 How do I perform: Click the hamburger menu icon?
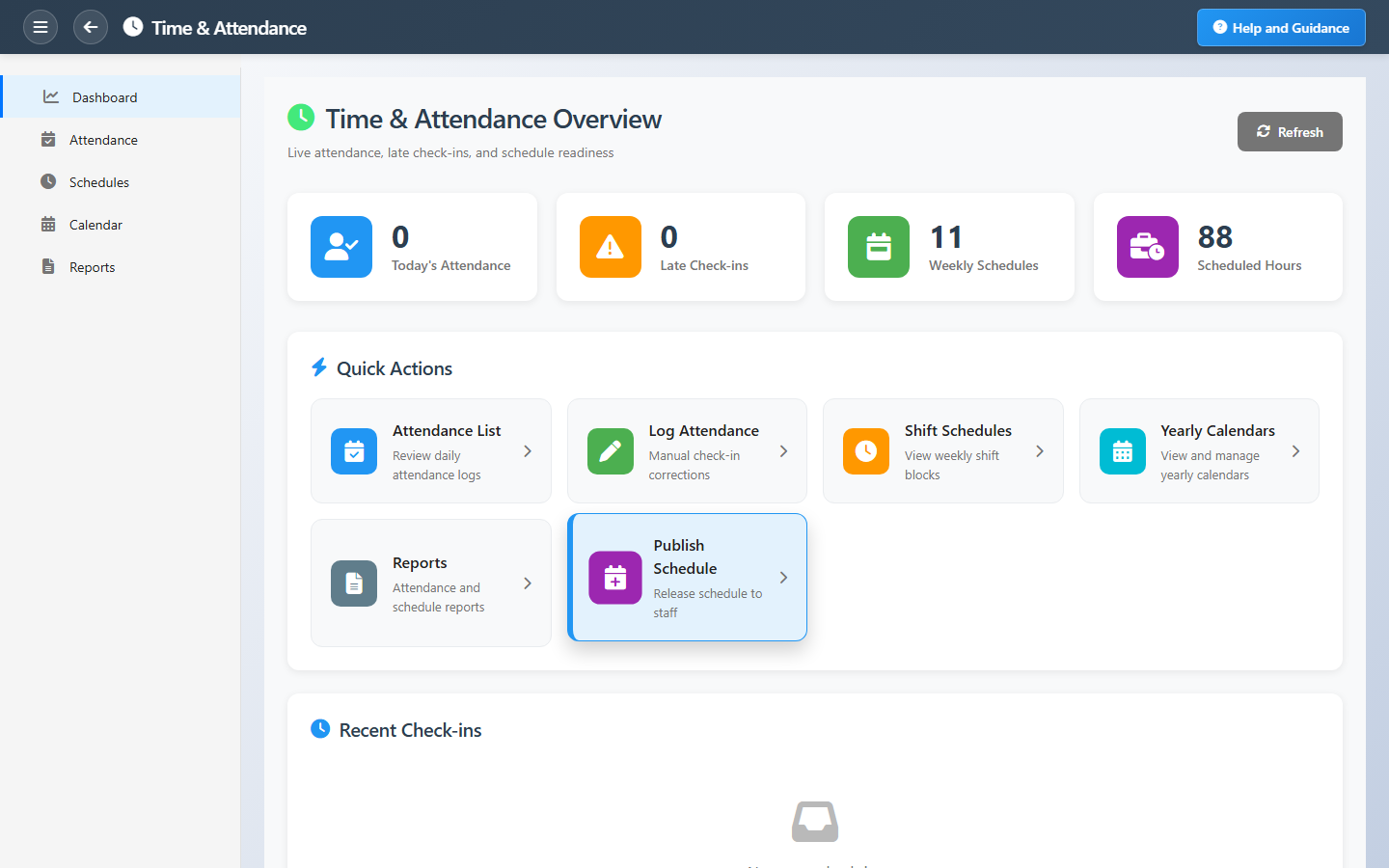click(41, 27)
